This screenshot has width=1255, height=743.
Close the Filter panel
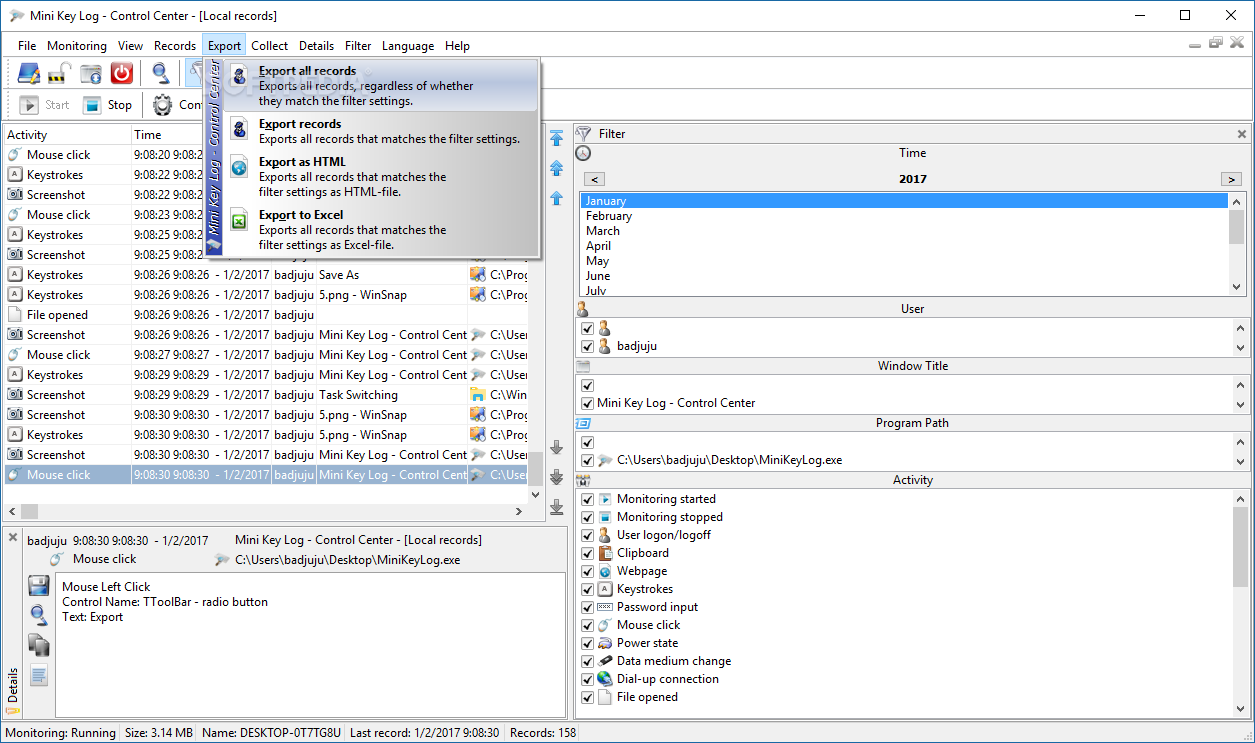[1242, 134]
